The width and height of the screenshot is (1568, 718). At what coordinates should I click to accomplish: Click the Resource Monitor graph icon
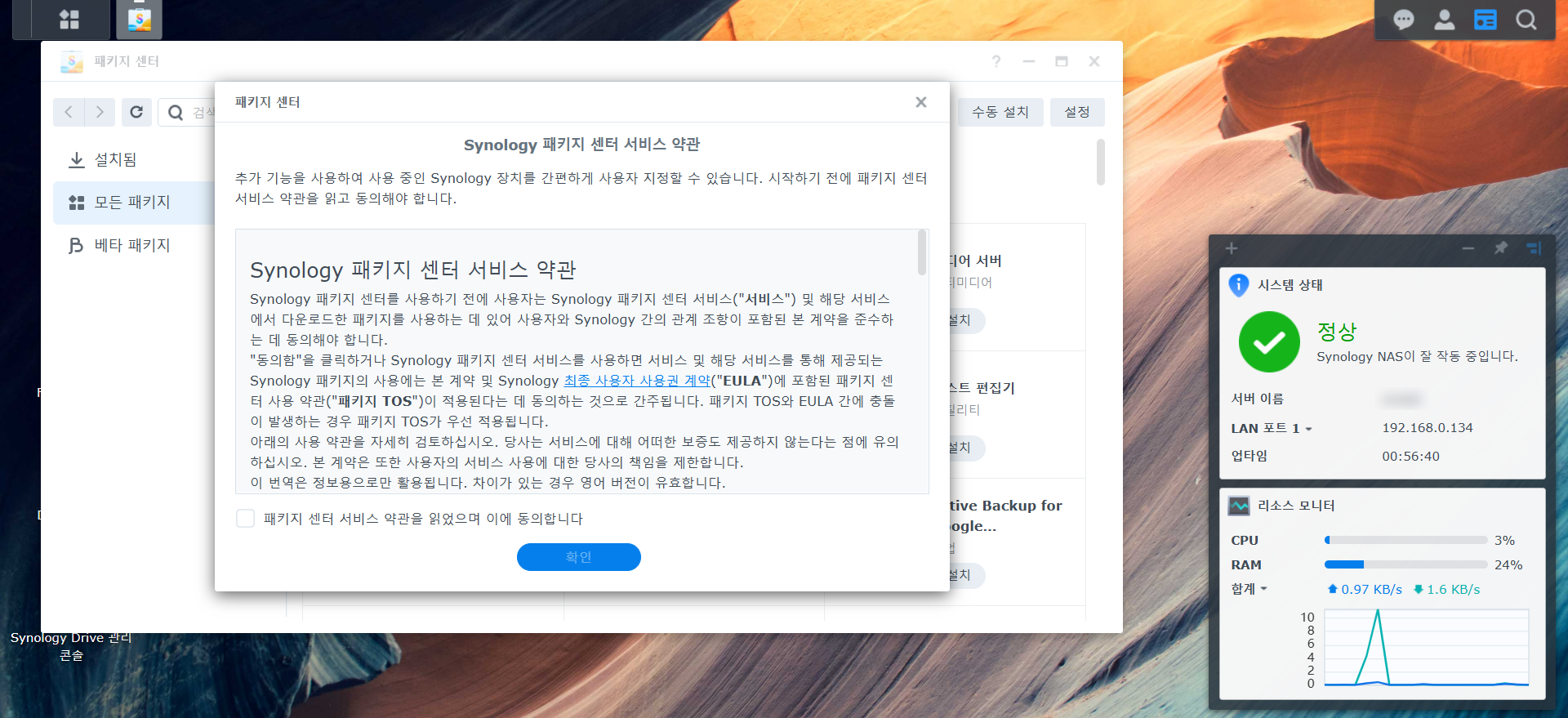tap(1239, 506)
